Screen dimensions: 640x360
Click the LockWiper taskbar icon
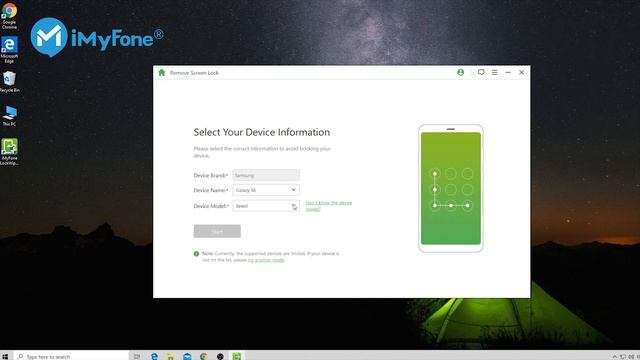(237, 356)
